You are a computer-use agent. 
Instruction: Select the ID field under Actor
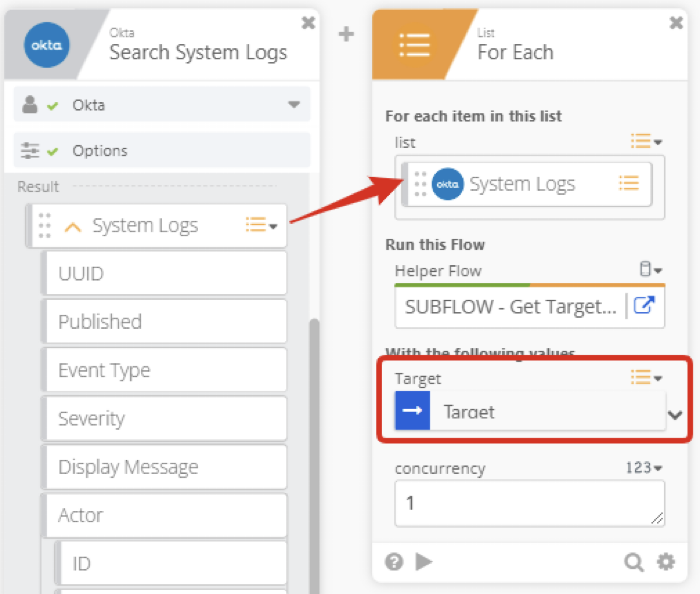click(171, 563)
